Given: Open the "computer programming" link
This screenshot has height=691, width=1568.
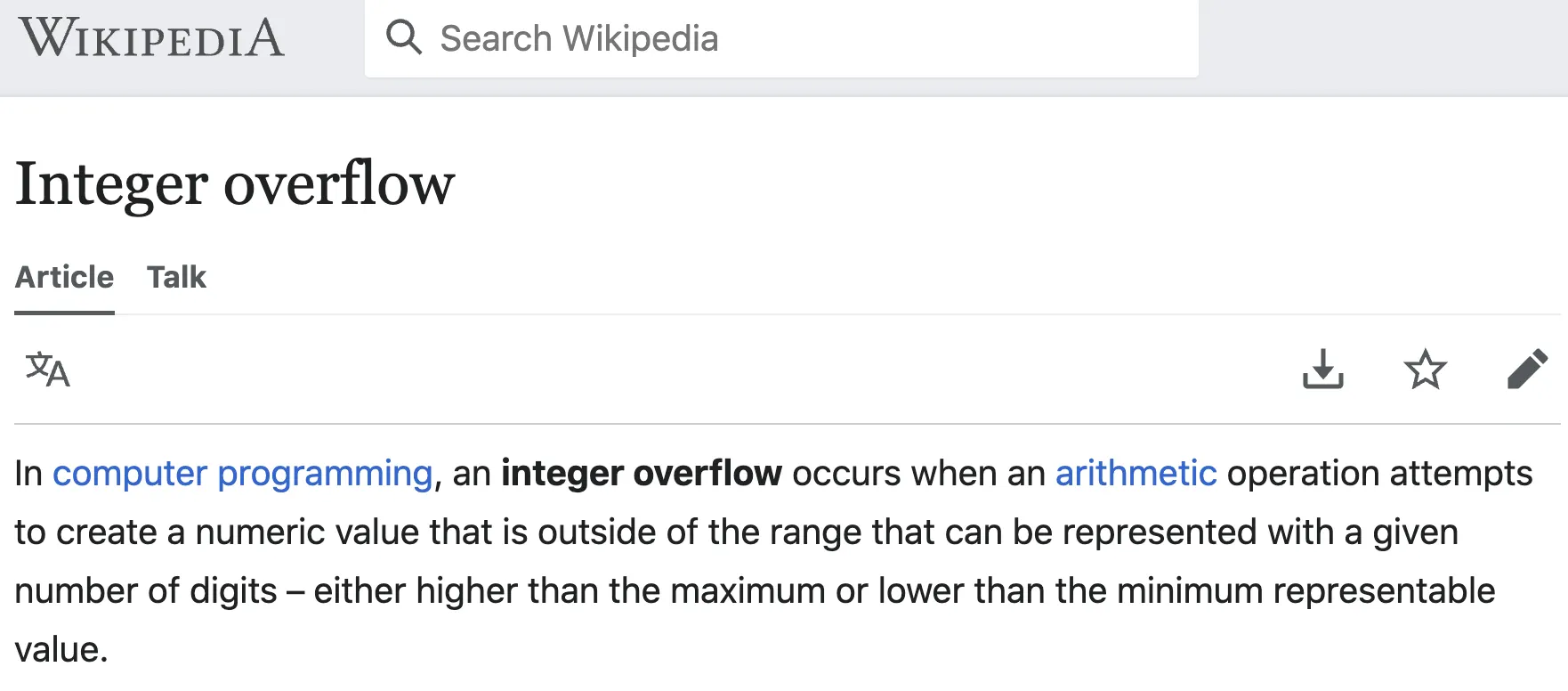Looking at the screenshot, I should tap(242, 474).
